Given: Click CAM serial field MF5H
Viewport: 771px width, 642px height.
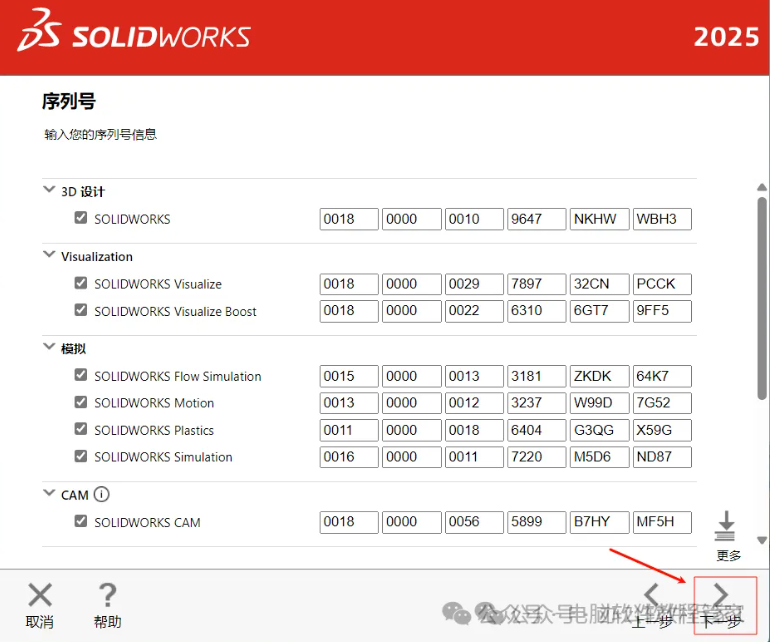Looking at the screenshot, I should 662,522.
